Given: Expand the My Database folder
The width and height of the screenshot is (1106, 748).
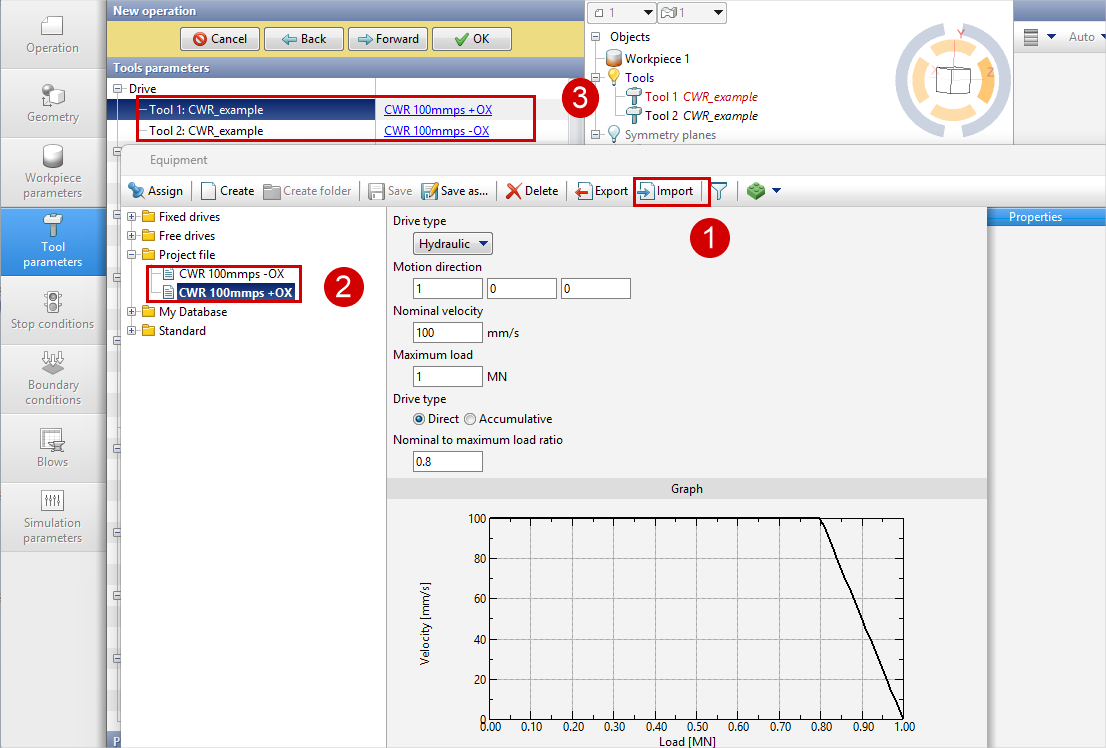Looking at the screenshot, I should pos(133,312).
